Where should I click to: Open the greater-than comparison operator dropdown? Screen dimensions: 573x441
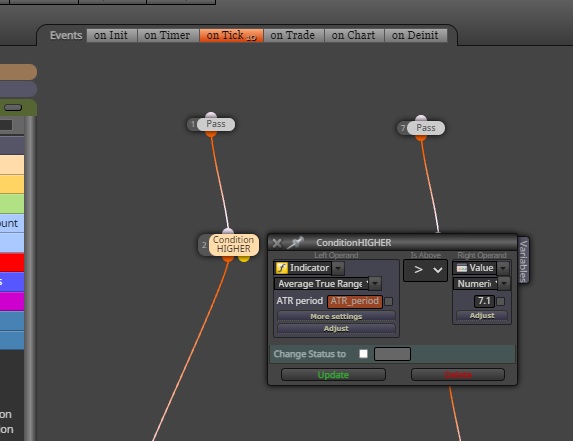tap(425, 270)
